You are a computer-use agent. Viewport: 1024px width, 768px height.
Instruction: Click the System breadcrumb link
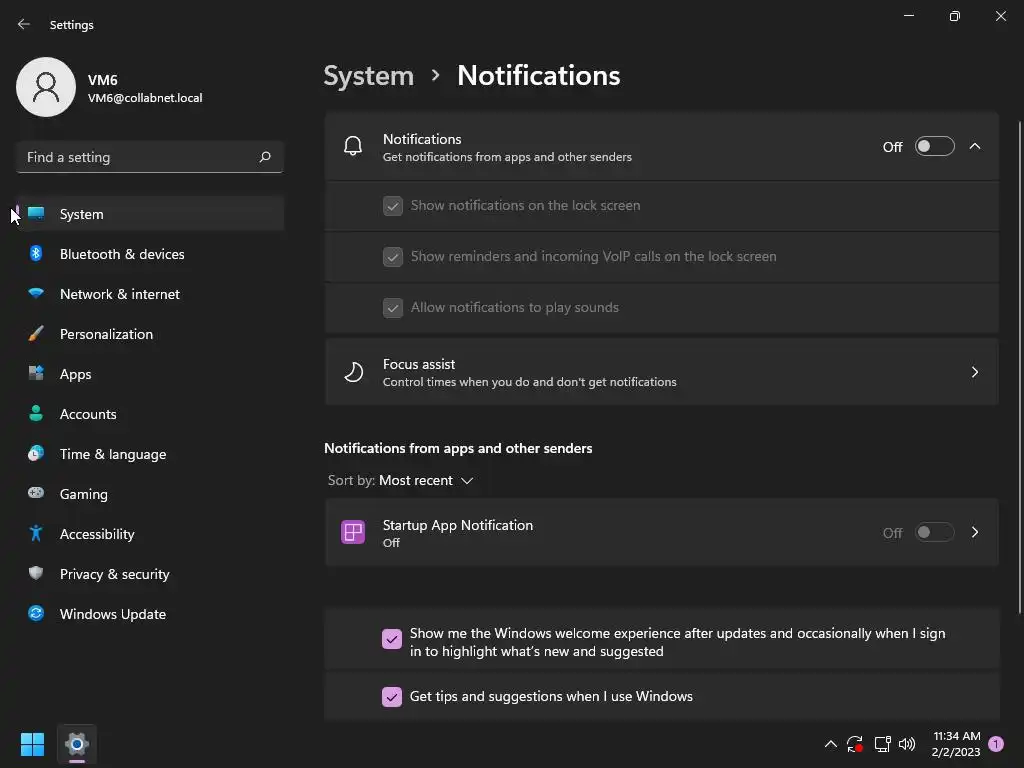click(368, 76)
